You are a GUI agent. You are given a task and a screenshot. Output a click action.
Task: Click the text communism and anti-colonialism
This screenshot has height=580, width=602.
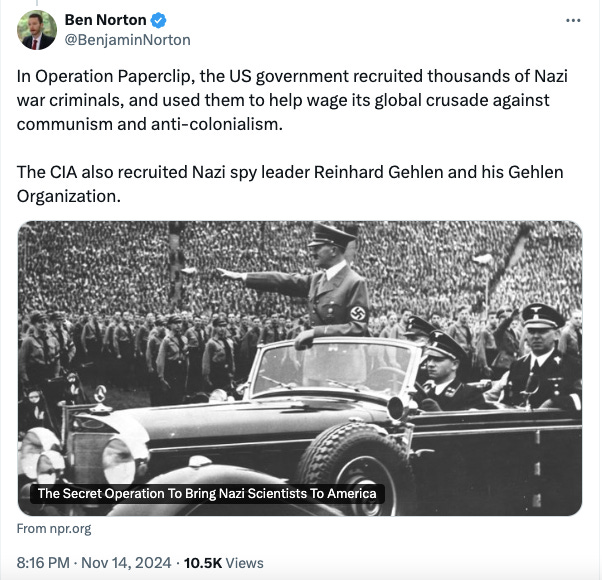(x=148, y=124)
